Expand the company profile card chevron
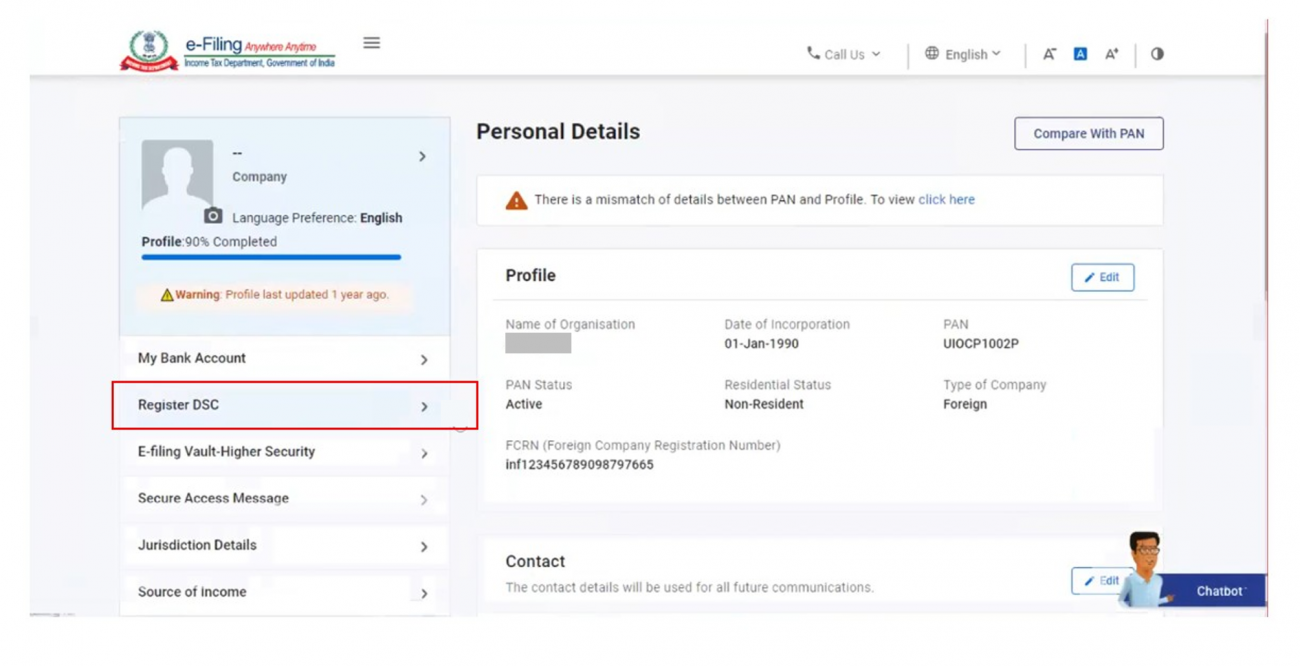The height and width of the screenshot is (666, 1300). pyautogui.click(x=422, y=157)
